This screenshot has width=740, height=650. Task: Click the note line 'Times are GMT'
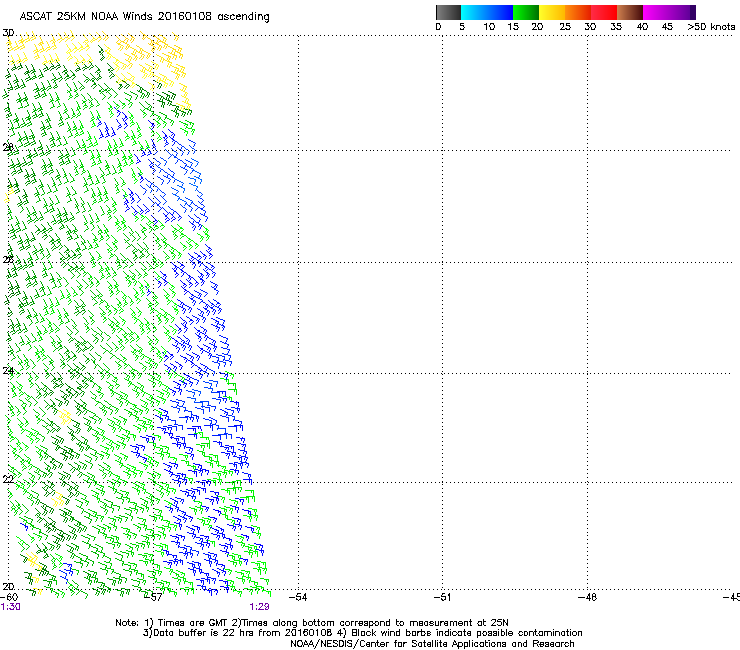click(x=193, y=623)
